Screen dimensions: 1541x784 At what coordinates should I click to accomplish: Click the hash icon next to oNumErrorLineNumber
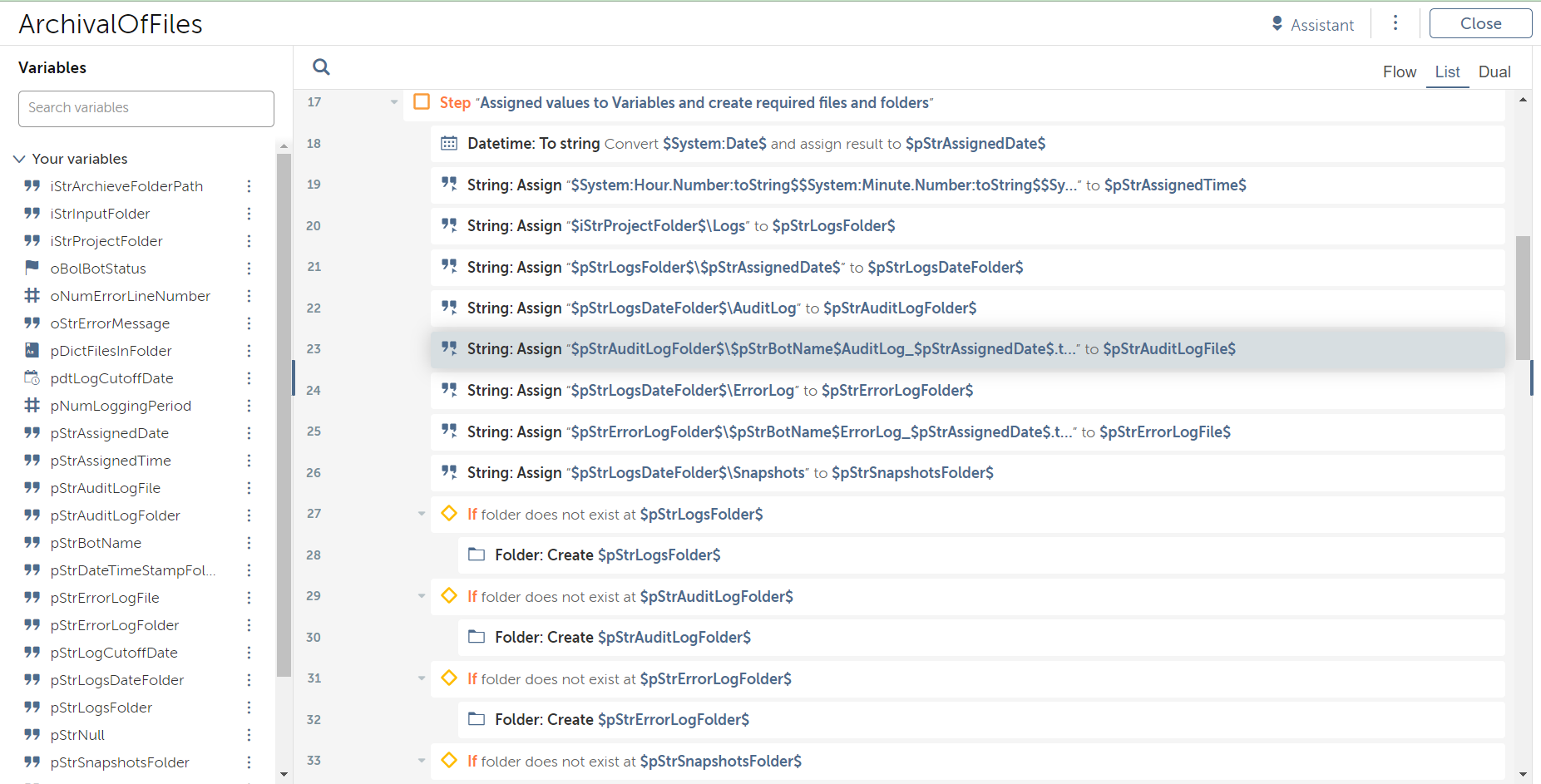click(32, 295)
